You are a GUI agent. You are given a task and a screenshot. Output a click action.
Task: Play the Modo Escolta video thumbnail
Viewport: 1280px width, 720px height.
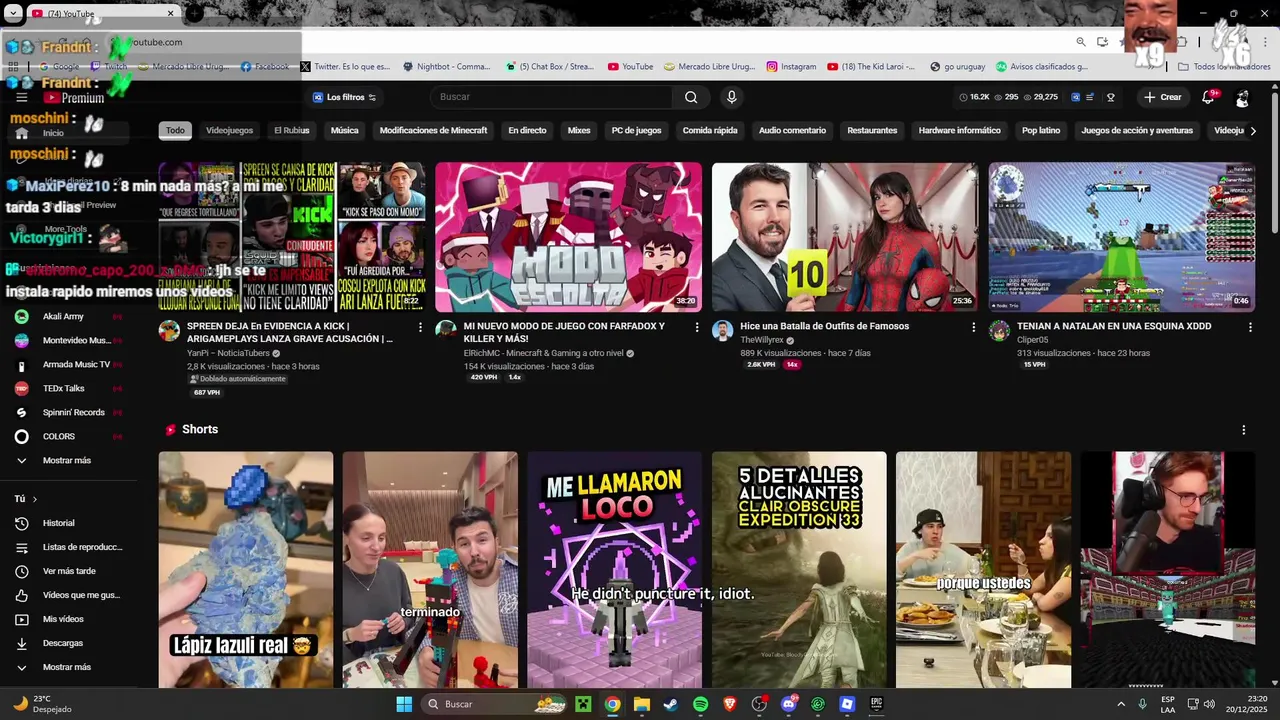point(568,237)
